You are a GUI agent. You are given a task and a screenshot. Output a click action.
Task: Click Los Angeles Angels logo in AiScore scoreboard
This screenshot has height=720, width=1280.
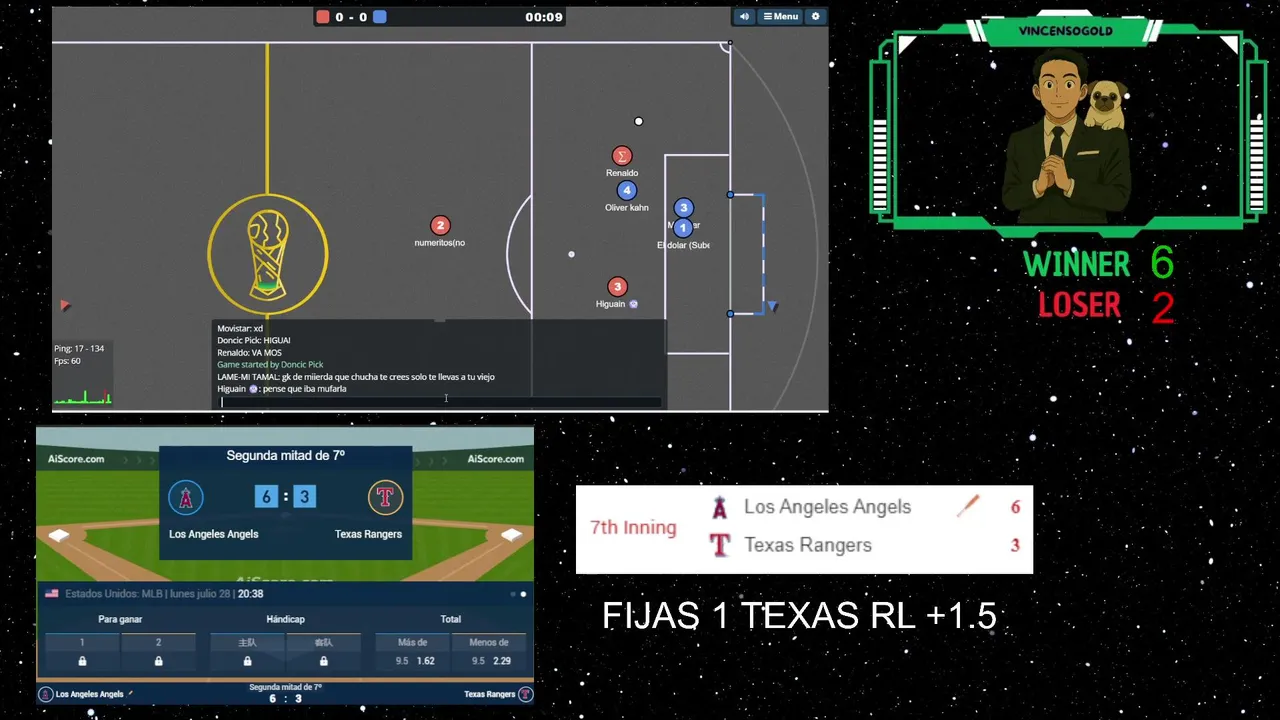point(186,497)
